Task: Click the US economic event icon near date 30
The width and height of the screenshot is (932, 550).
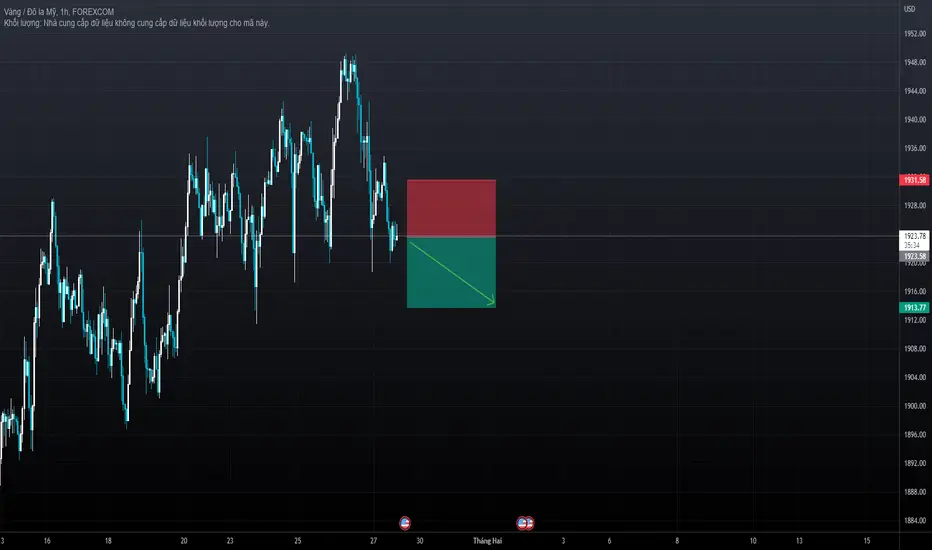Action: 405,523
